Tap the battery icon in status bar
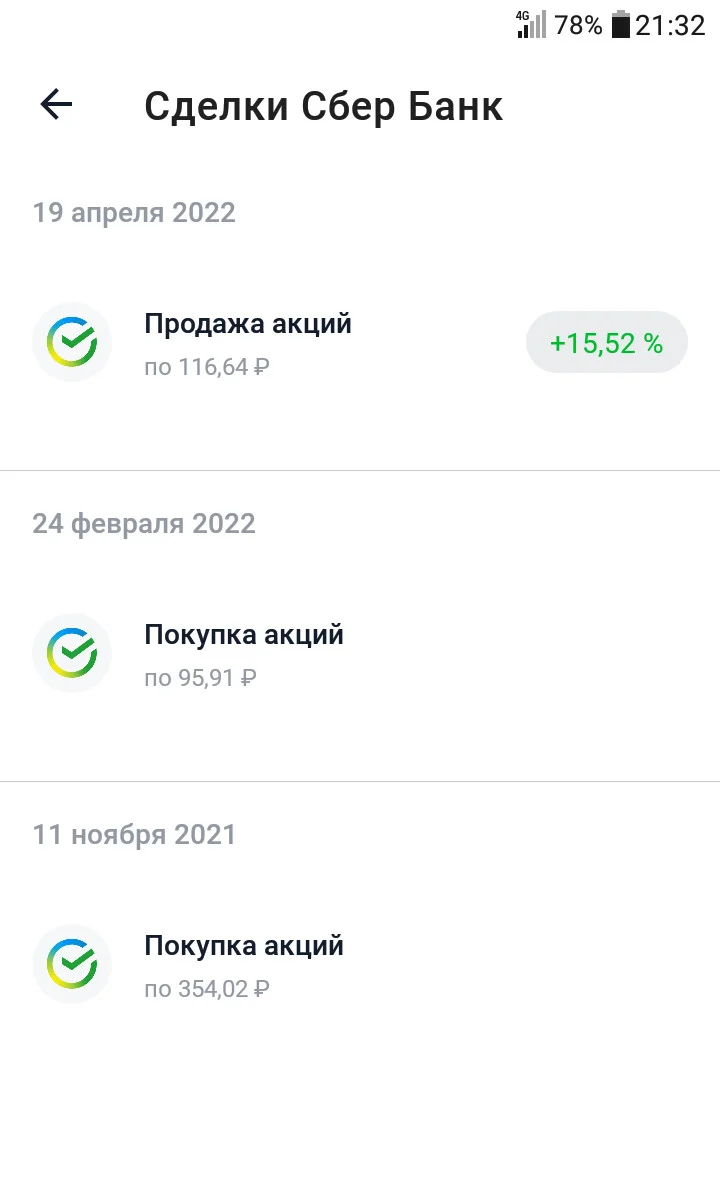 [x=621, y=24]
